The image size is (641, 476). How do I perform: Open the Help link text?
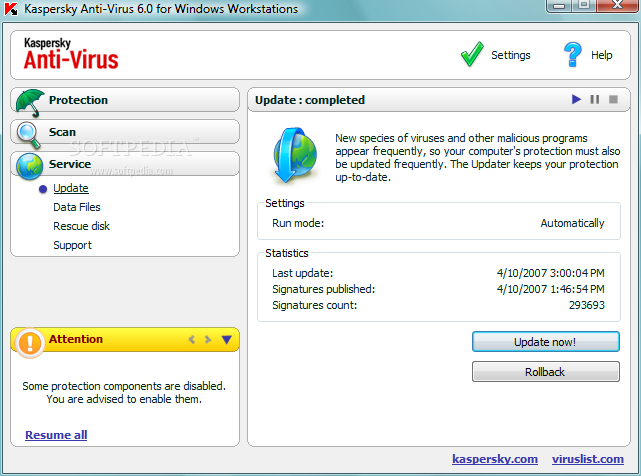coord(601,55)
